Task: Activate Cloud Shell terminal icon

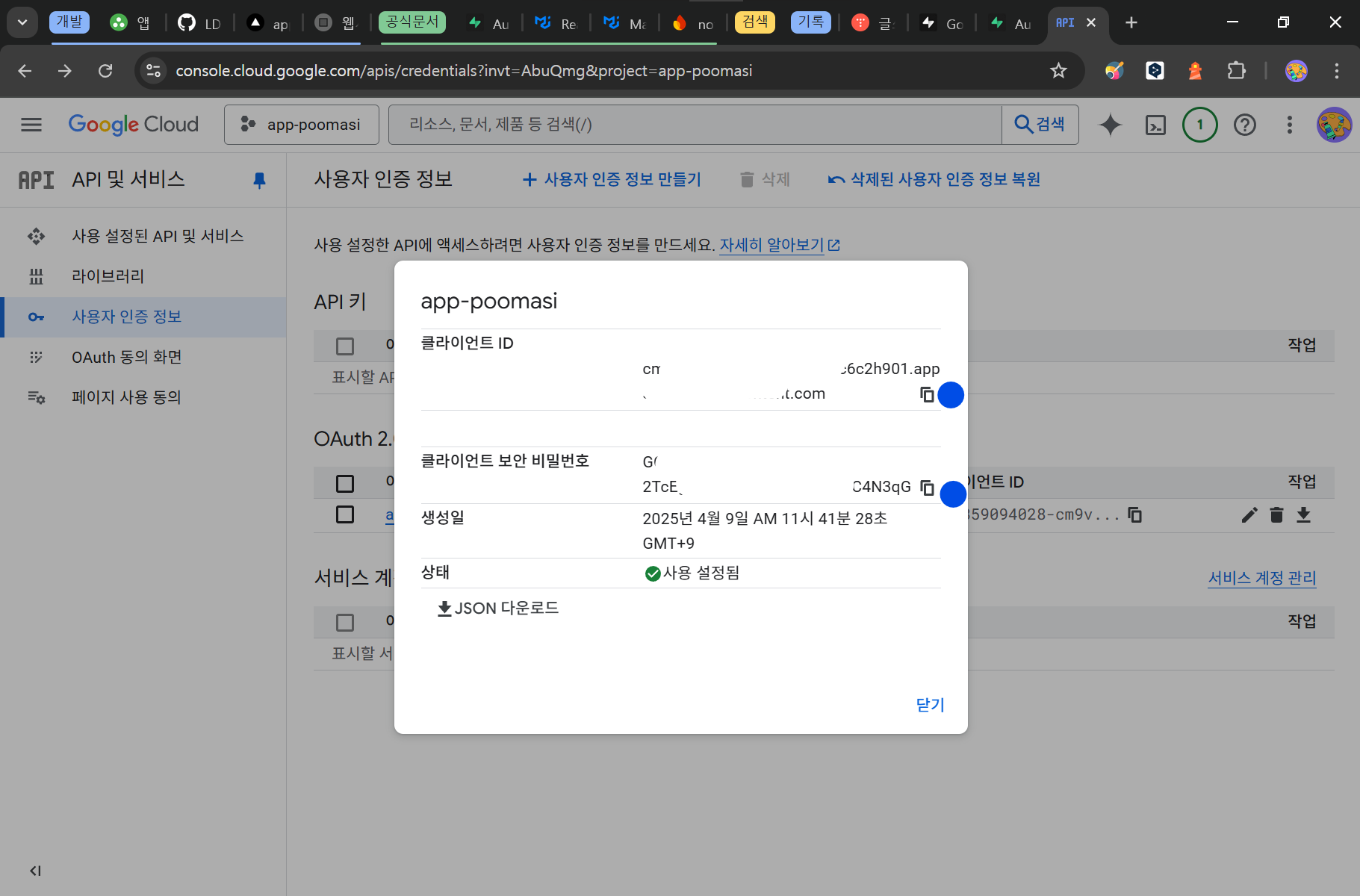Action: 1155,125
